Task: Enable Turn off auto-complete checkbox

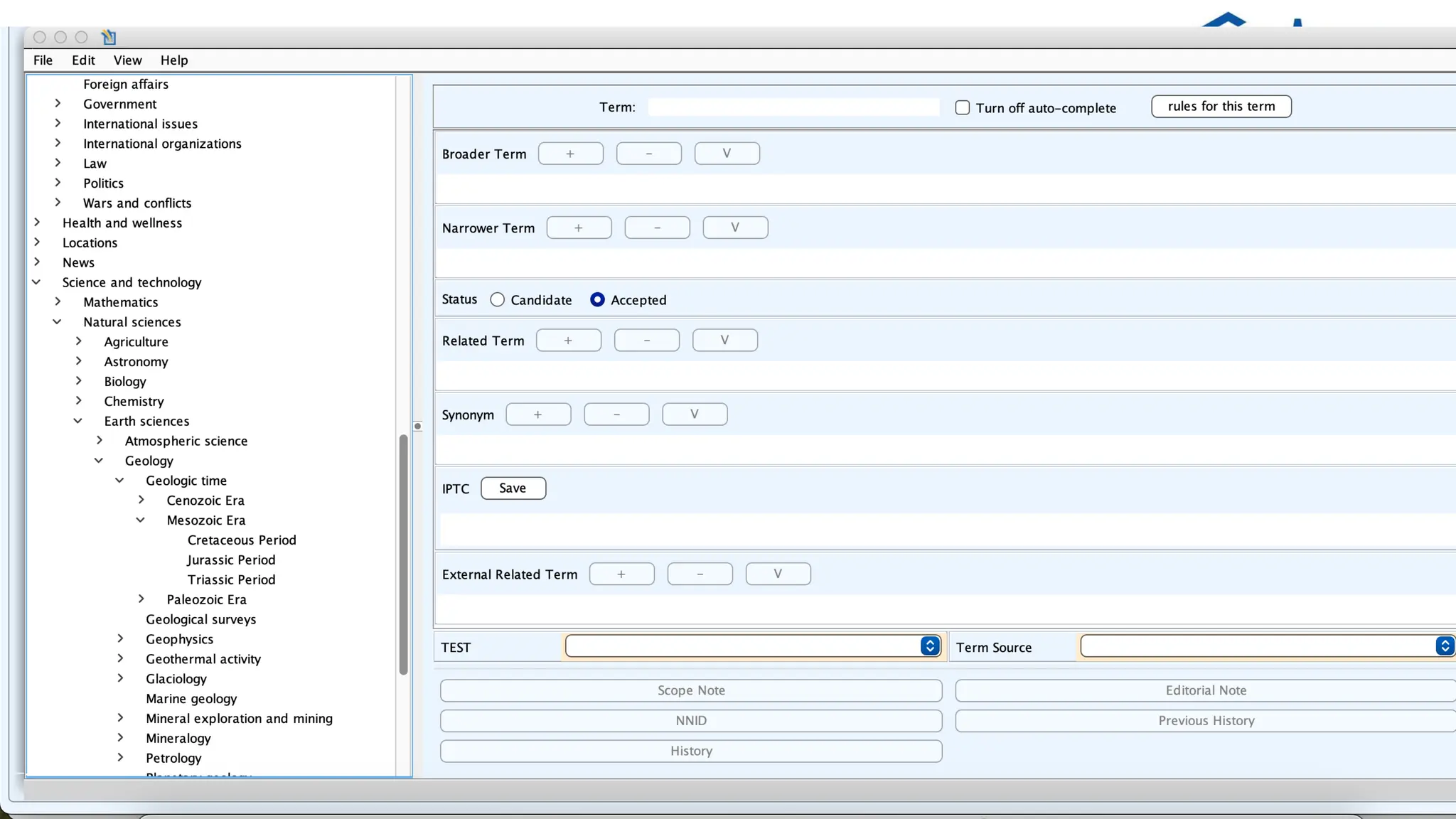Action: [962, 108]
